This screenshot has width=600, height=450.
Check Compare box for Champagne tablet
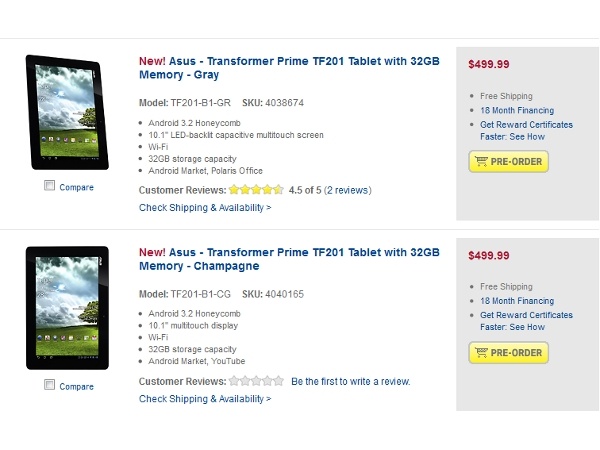tap(49, 384)
